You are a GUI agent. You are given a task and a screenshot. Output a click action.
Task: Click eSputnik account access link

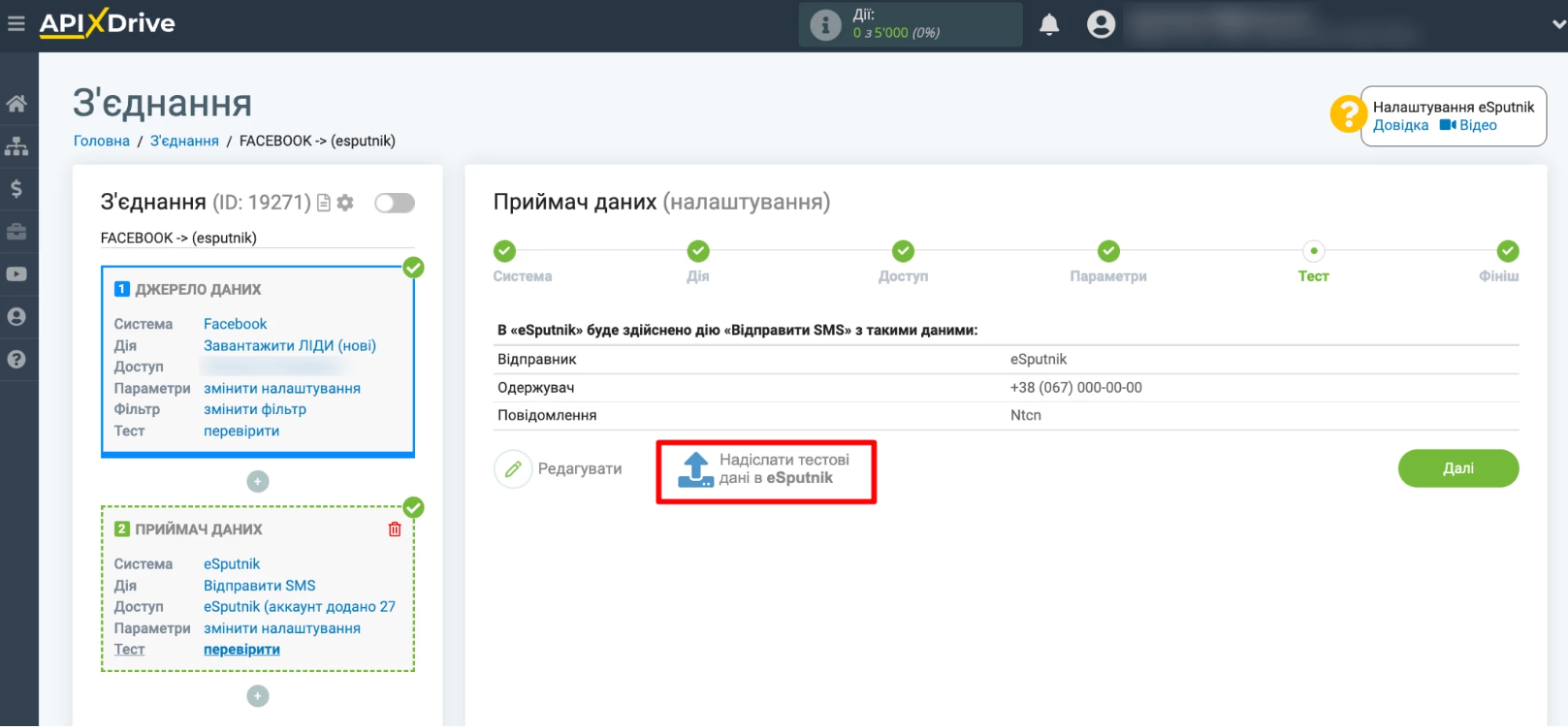point(300,607)
